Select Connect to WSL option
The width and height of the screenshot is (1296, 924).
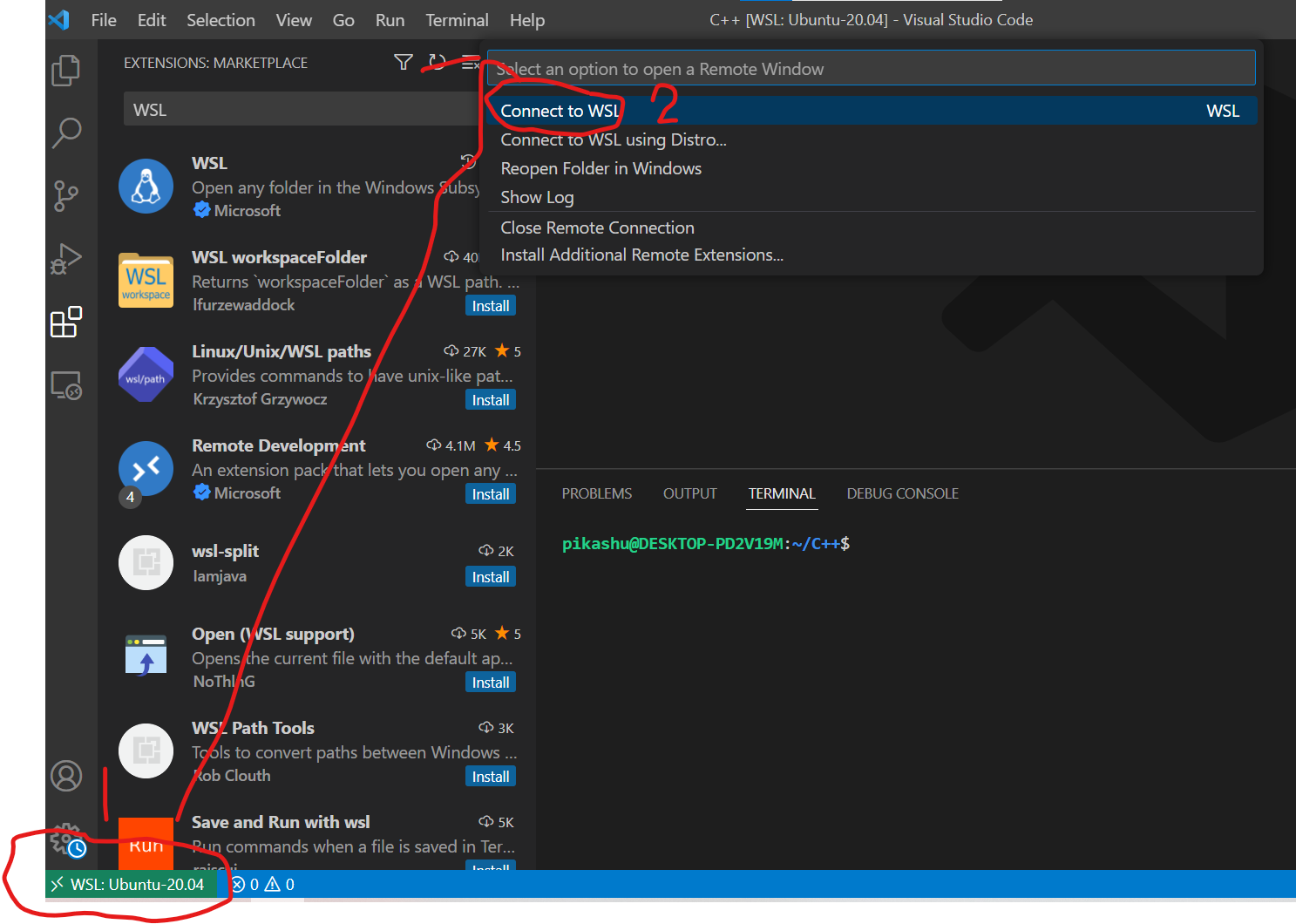[x=872, y=111]
